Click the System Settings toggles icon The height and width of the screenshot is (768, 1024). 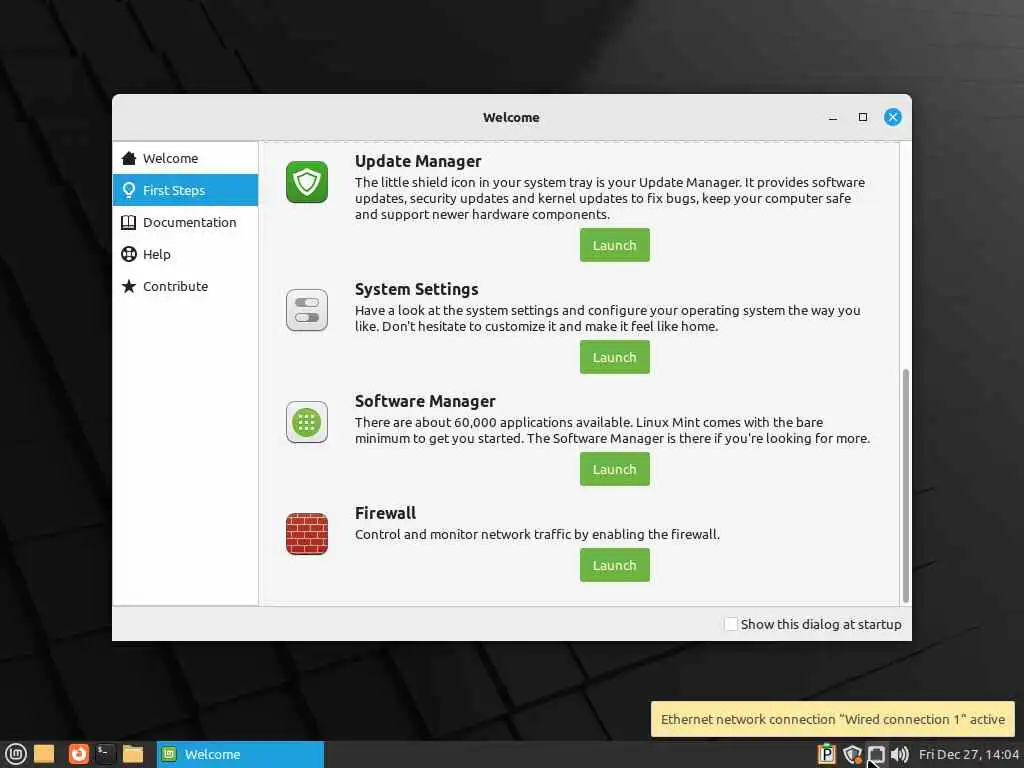click(x=307, y=310)
